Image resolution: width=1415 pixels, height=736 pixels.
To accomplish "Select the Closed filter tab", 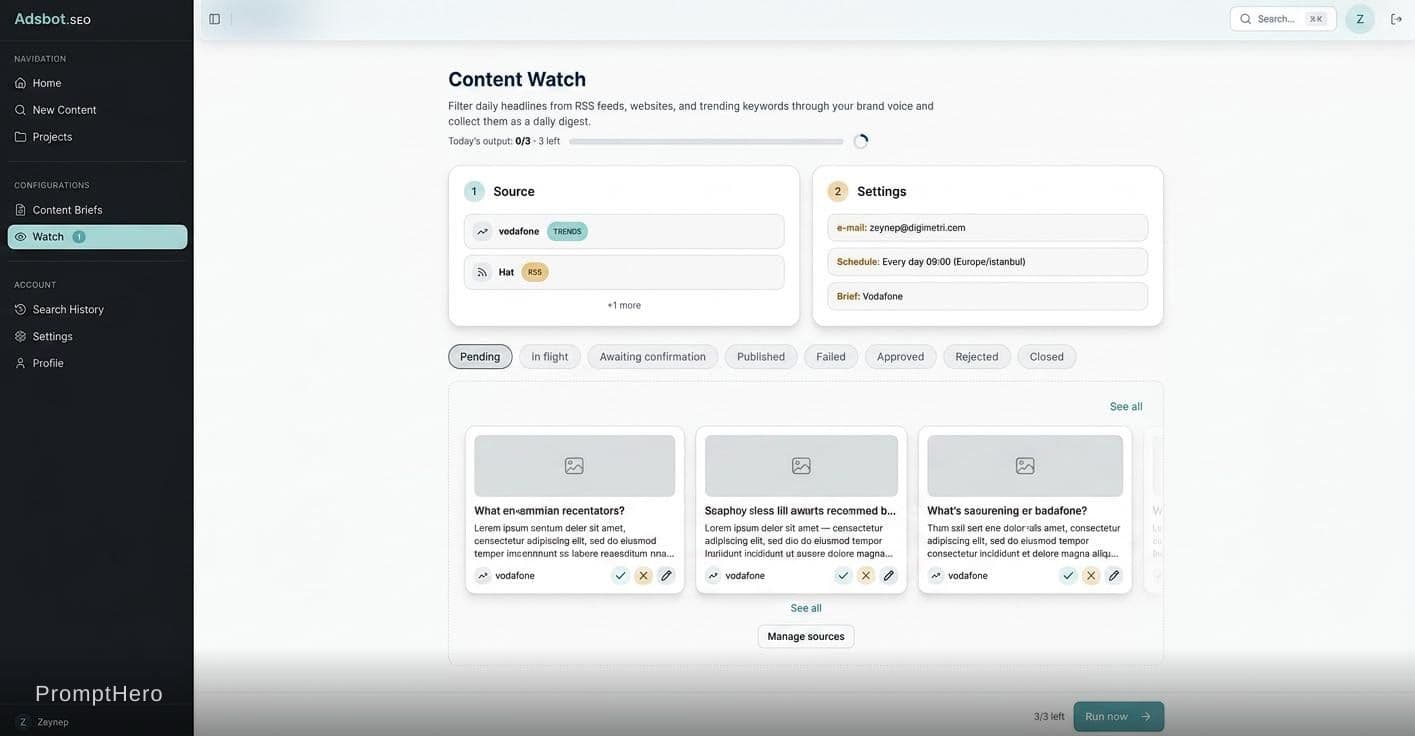I will tap(1047, 357).
